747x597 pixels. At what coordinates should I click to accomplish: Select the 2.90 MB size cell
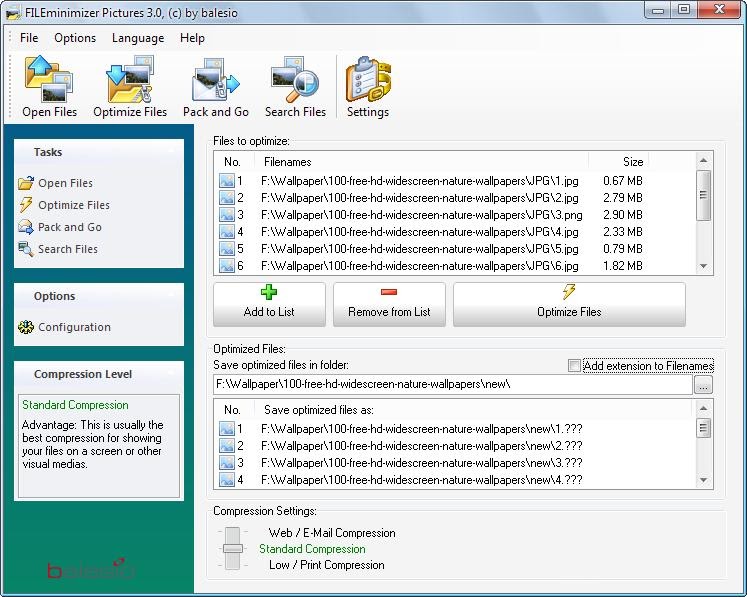coord(623,214)
